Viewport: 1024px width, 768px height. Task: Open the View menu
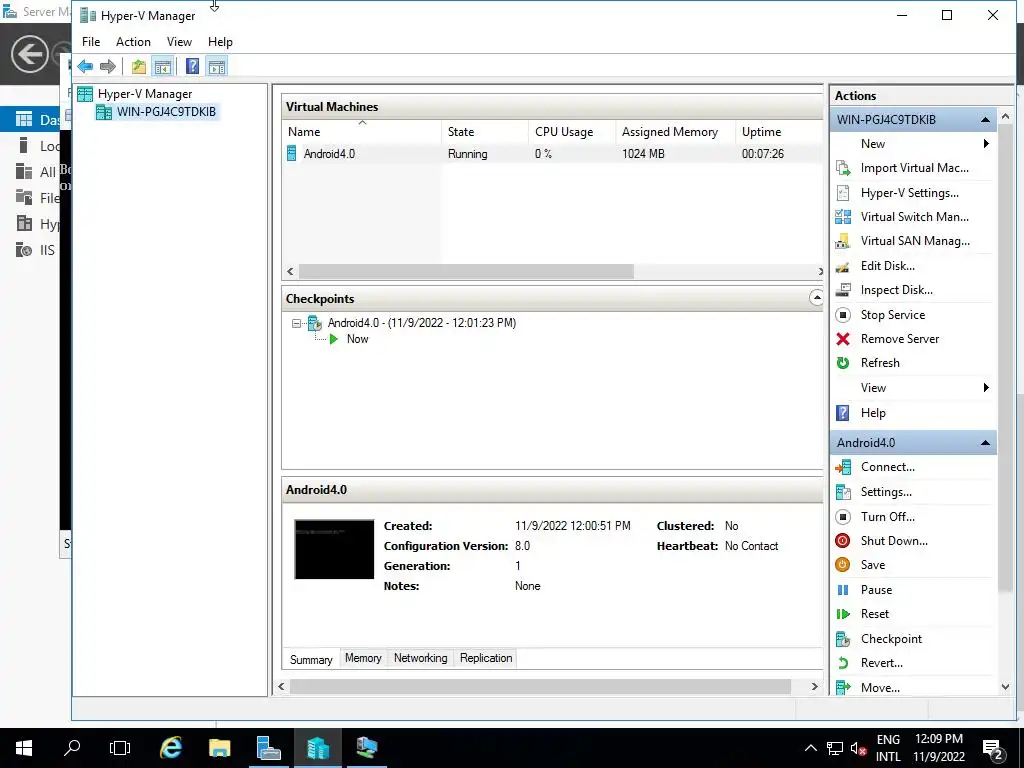[x=179, y=42]
